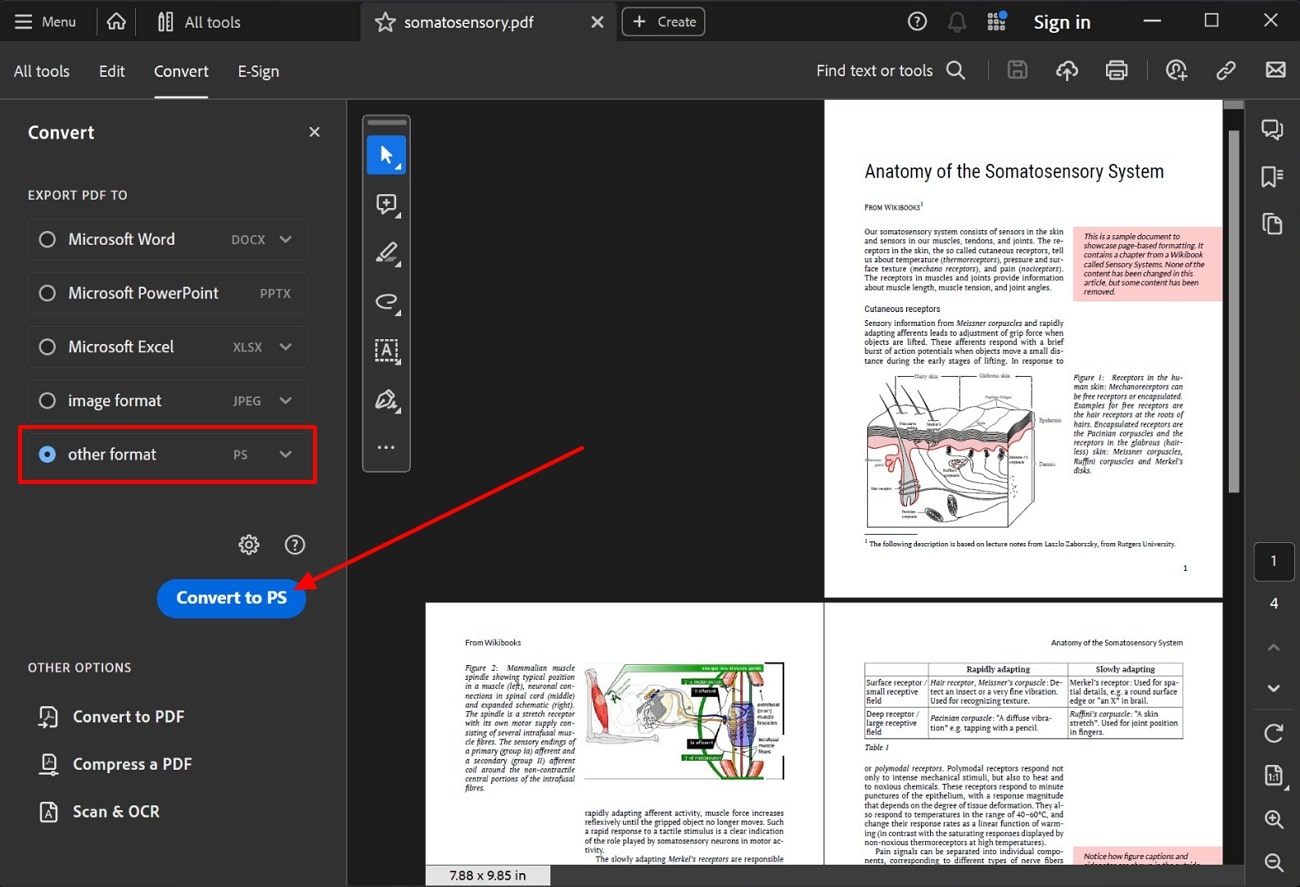Close the somatosensory.pdf tab
The height and width of the screenshot is (887, 1300).
[597, 22]
